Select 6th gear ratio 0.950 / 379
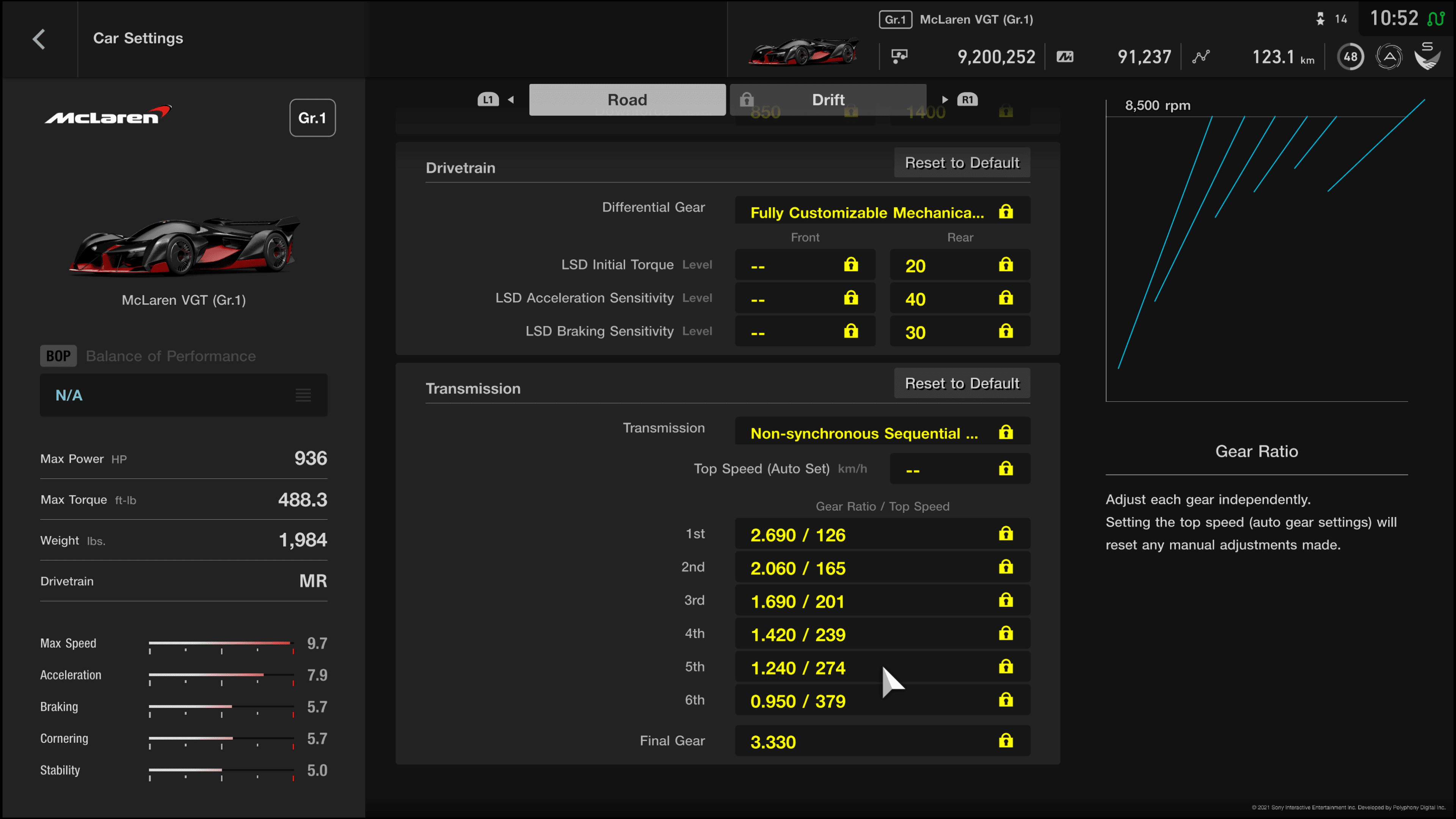This screenshot has width=1456, height=819. (x=882, y=700)
